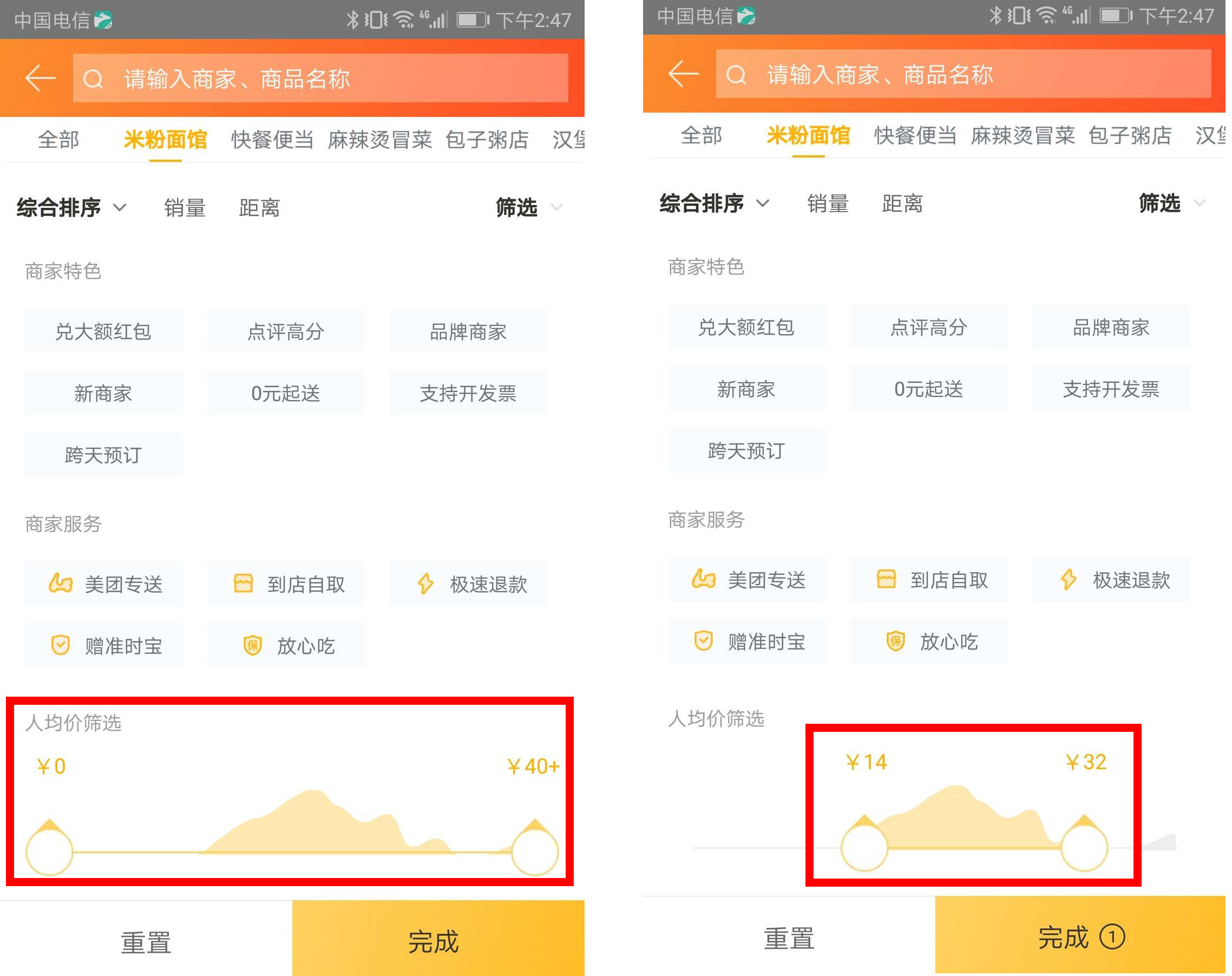Toggle the 兑大额红包 filter chip
The width and height of the screenshot is (1232, 976).
point(103,330)
